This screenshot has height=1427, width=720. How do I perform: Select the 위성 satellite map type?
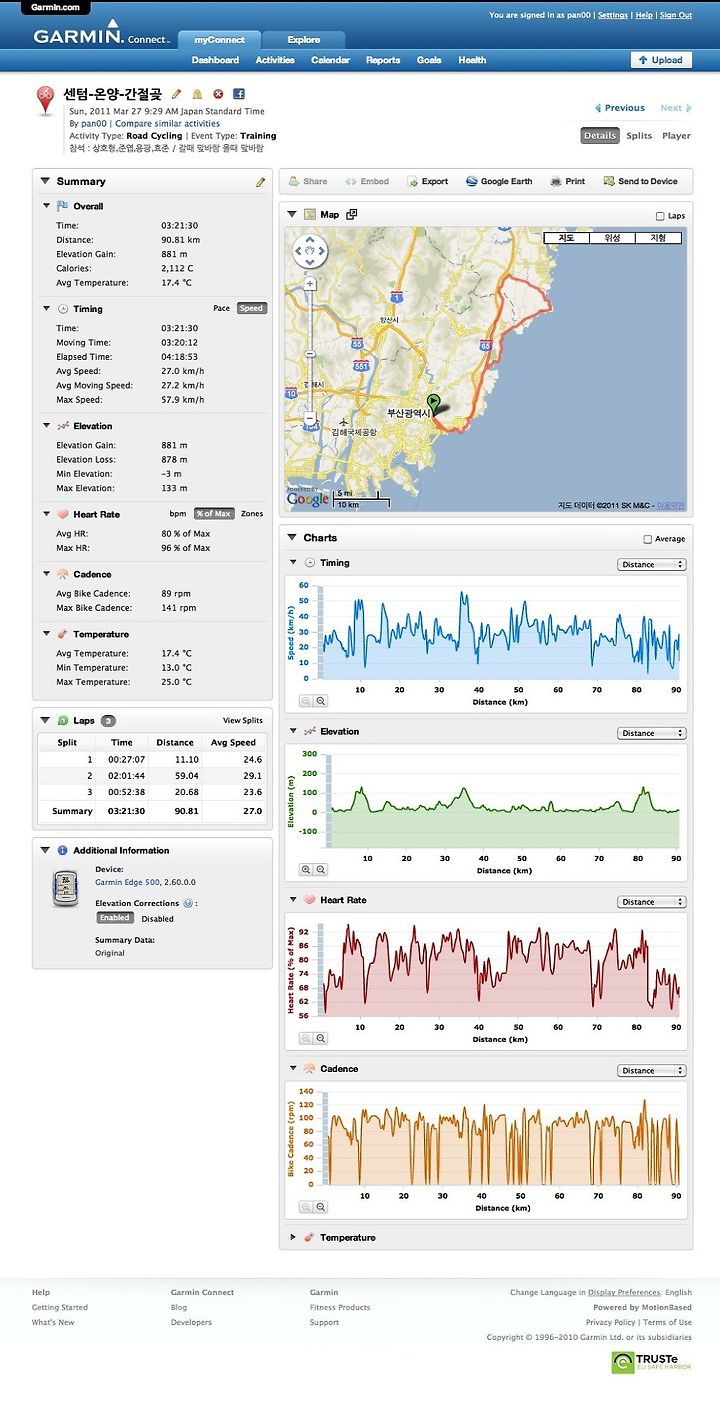pos(613,238)
